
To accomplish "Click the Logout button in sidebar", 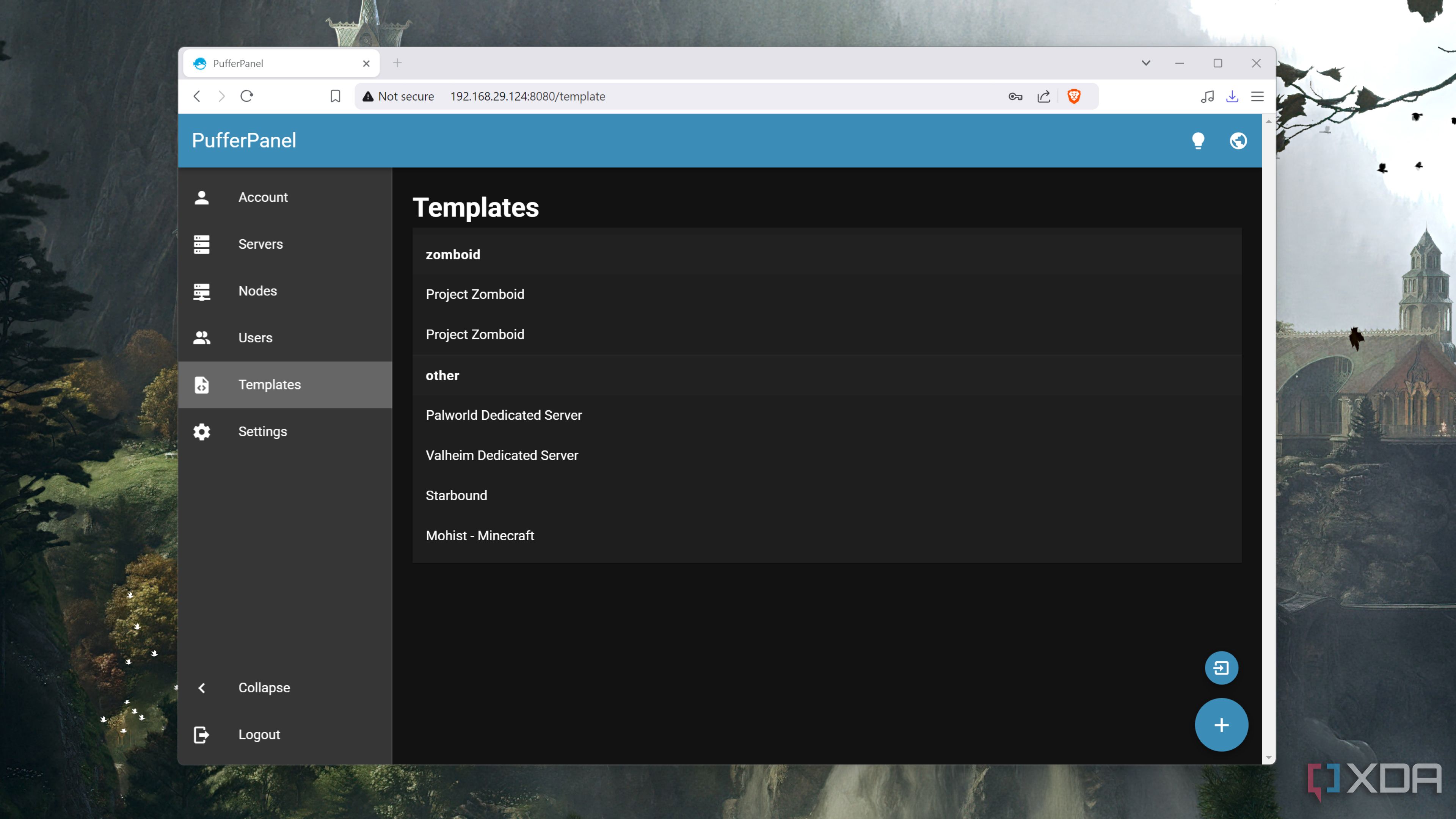I will pos(258,735).
